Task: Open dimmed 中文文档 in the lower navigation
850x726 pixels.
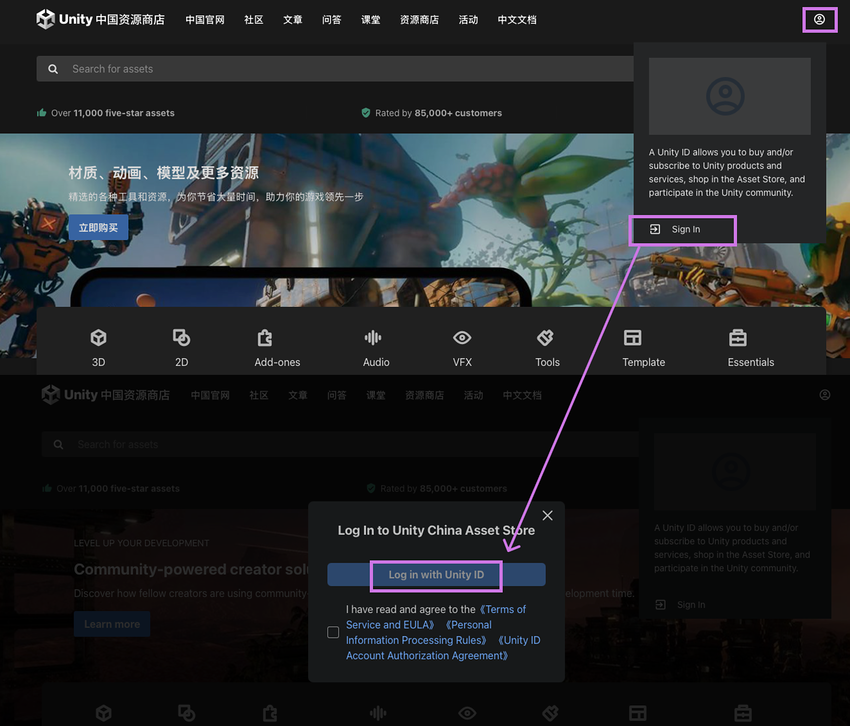Action: click(522, 395)
